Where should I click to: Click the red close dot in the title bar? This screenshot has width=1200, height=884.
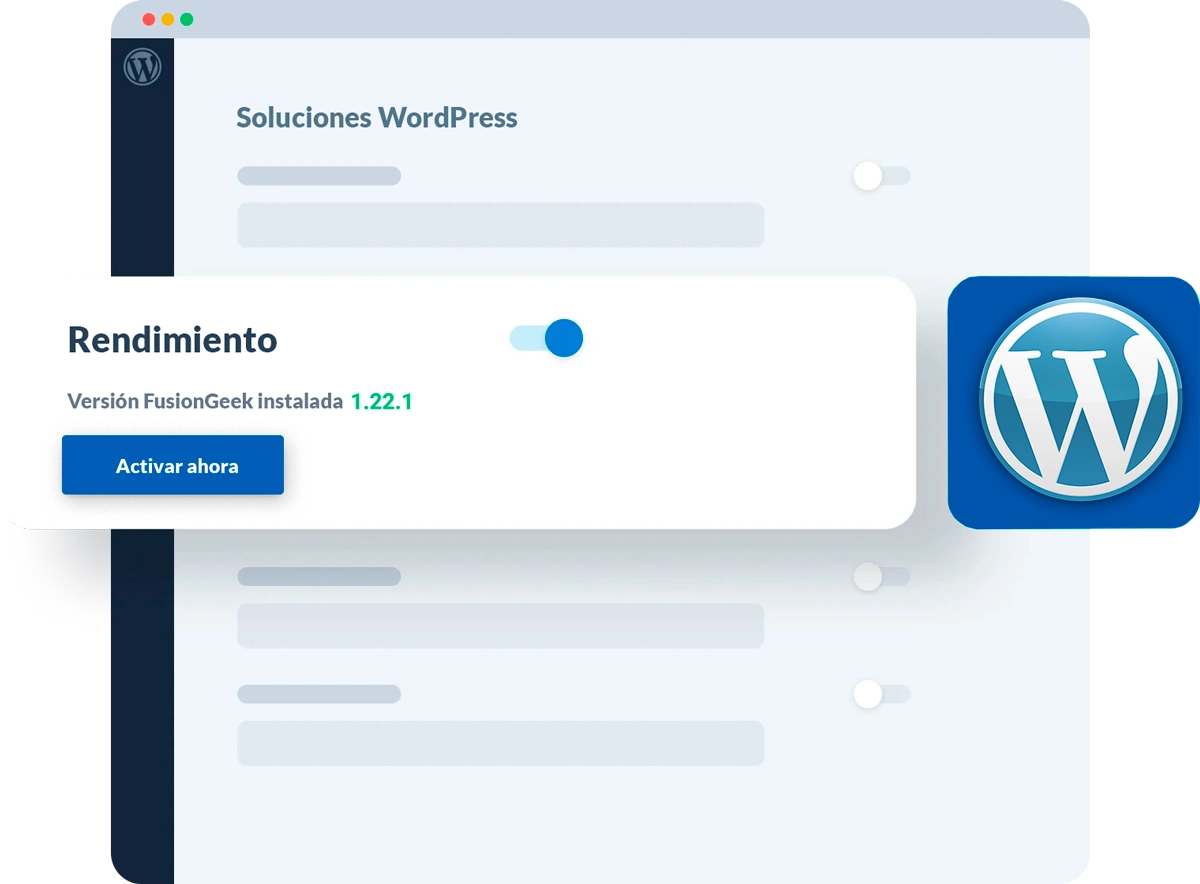[x=149, y=20]
